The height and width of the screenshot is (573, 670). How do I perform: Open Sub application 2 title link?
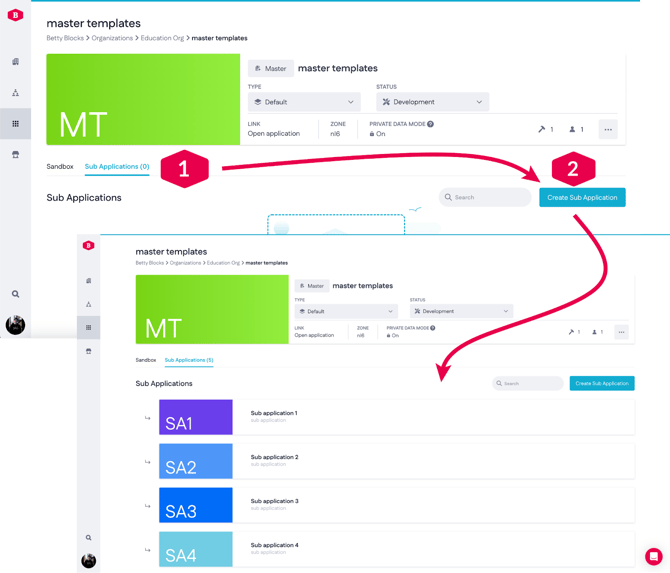click(274, 457)
